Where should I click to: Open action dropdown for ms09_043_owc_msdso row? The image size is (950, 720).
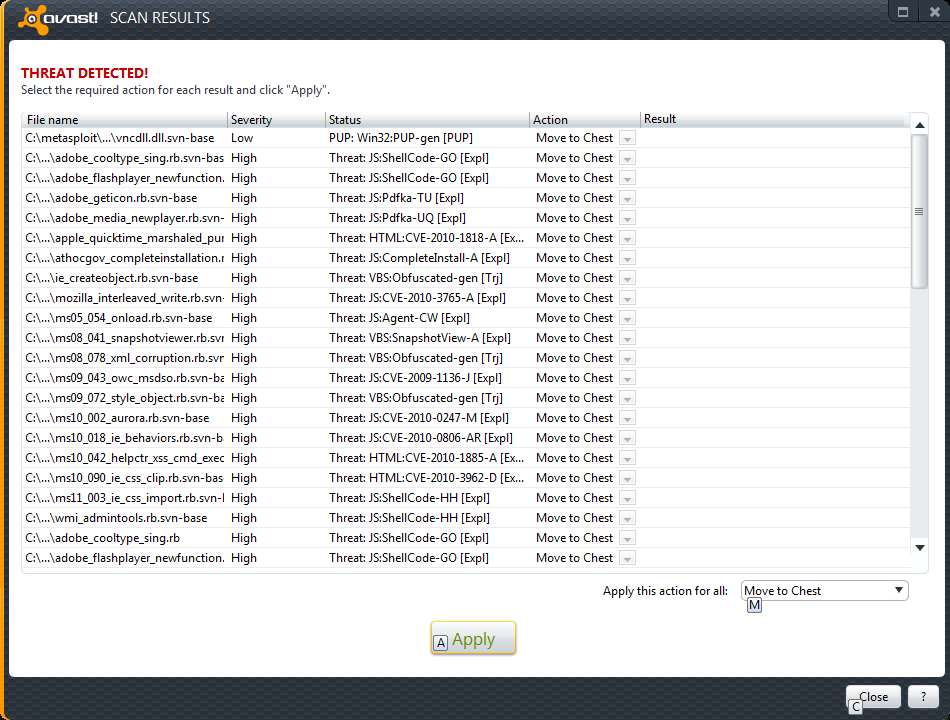[628, 379]
